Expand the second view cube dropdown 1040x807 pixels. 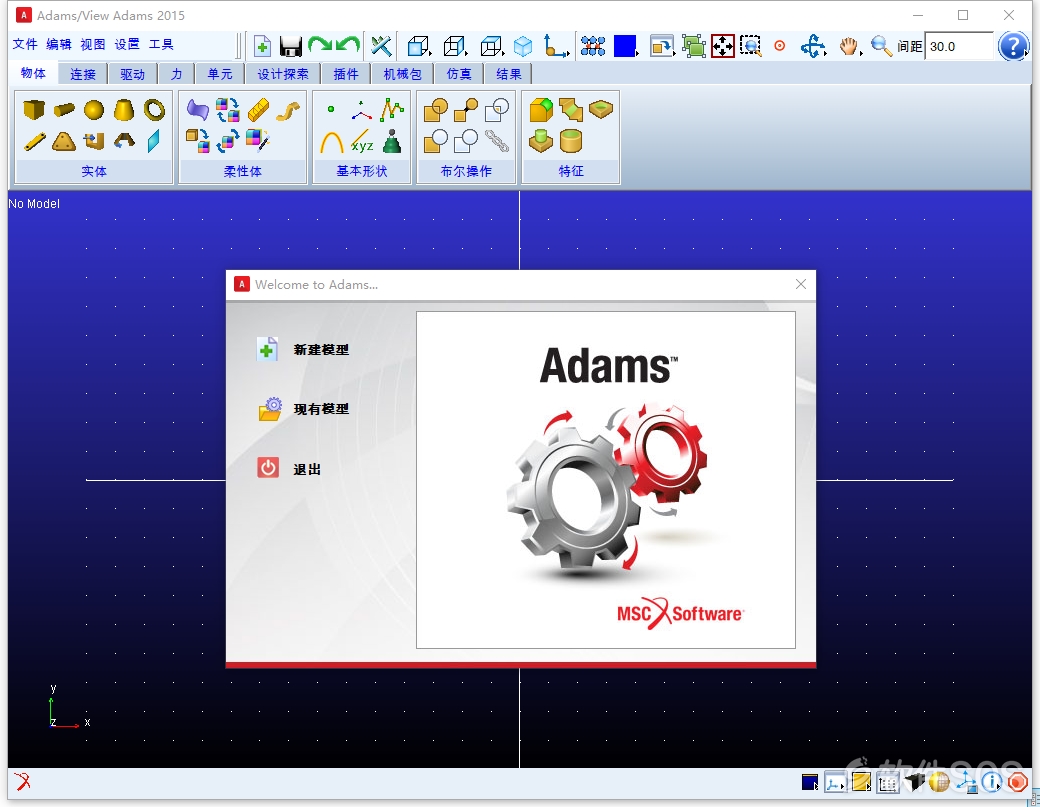click(456, 46)
